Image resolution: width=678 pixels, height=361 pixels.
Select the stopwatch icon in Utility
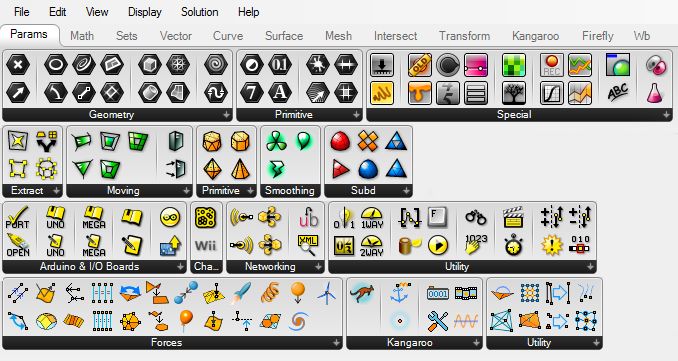tap(513, 245)
